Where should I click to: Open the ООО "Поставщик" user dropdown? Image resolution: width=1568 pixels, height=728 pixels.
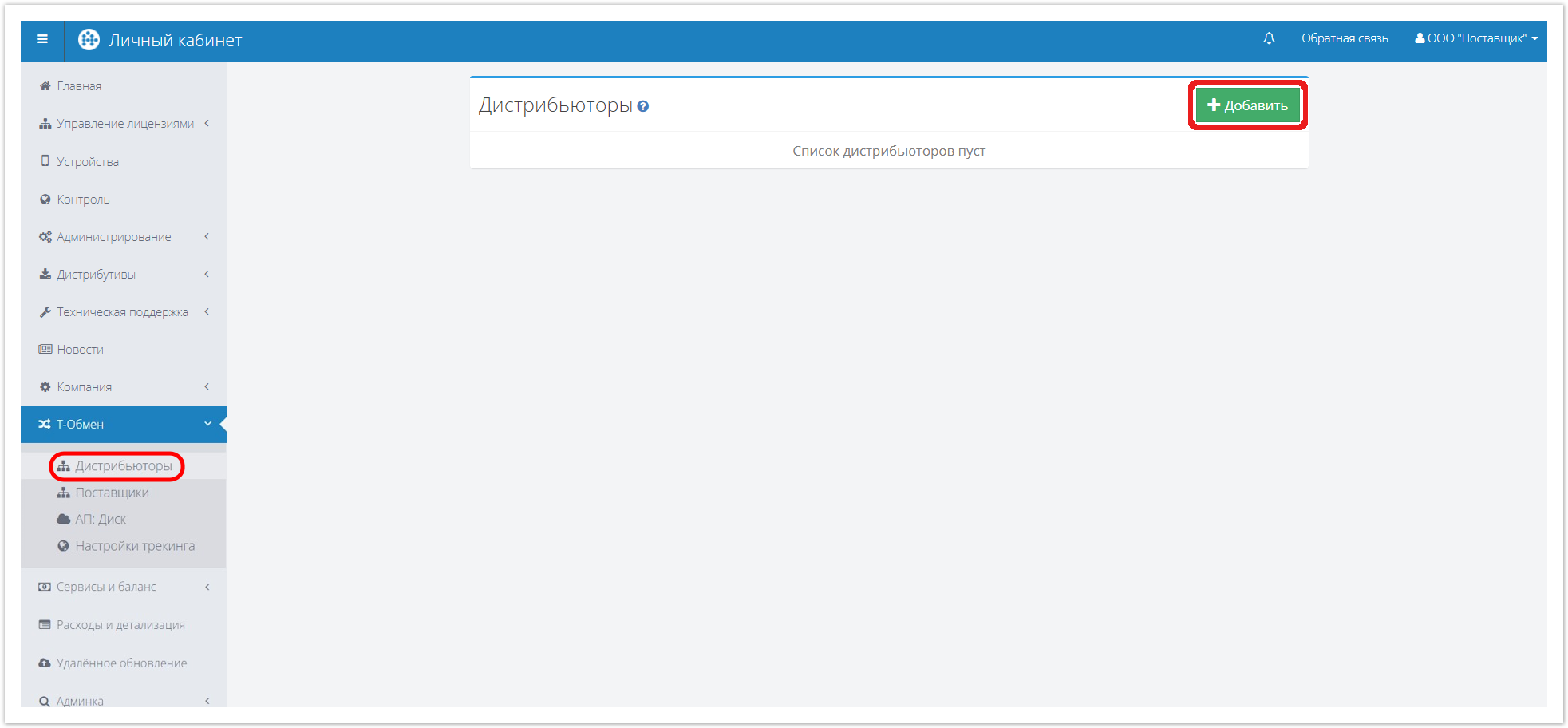tap(1476, 38)
